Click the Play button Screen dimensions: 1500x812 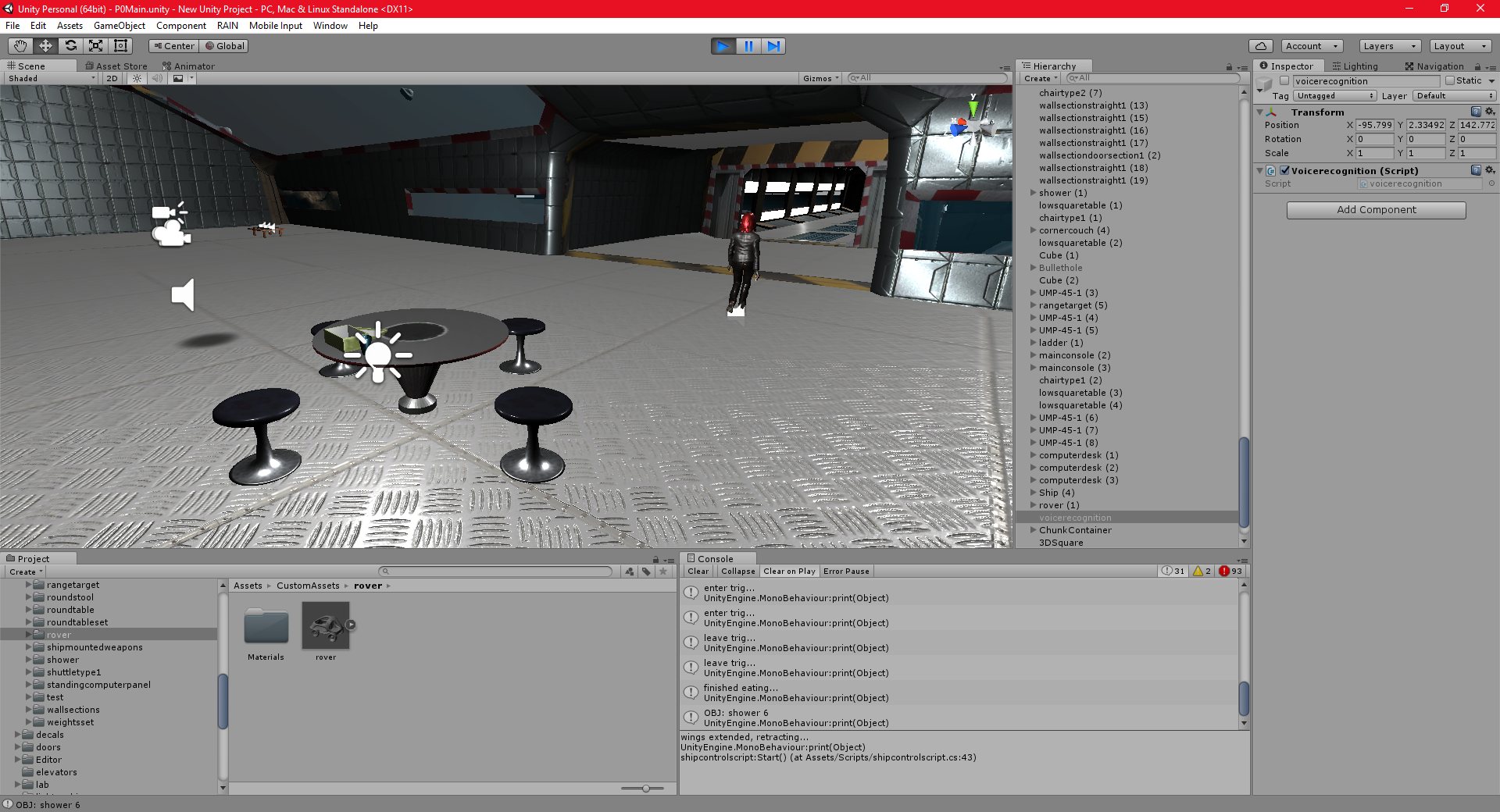(723, 46)
